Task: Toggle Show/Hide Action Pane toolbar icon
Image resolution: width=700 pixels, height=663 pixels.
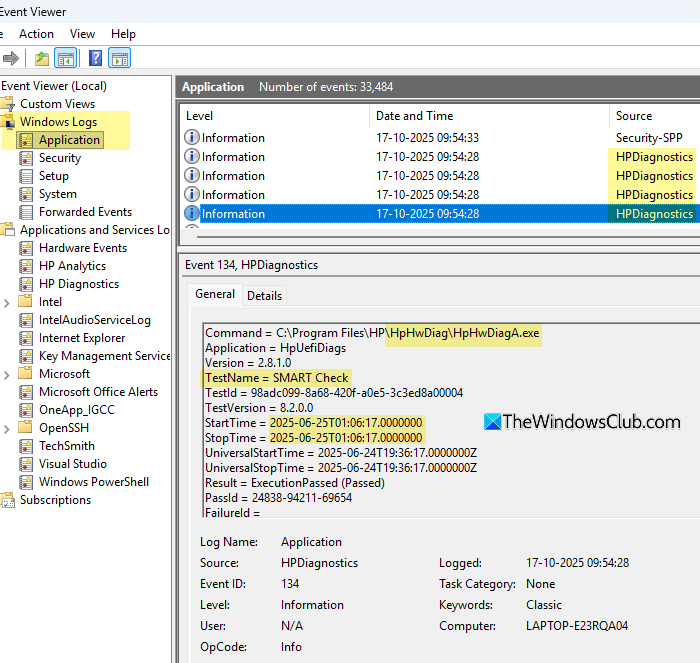Action: click(x=120, y=58)
